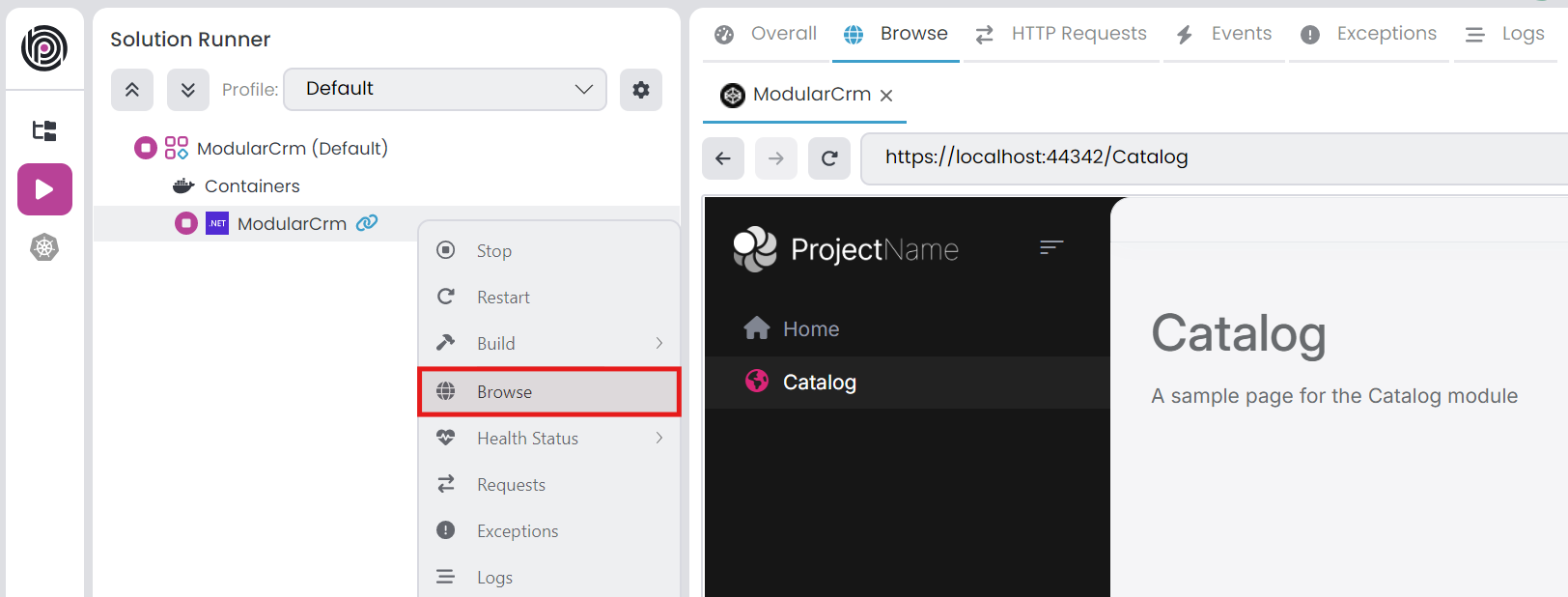This screenshot has height=597, width=1568.
Task: Click the browser back arrow
Action: tap(723, 157)
